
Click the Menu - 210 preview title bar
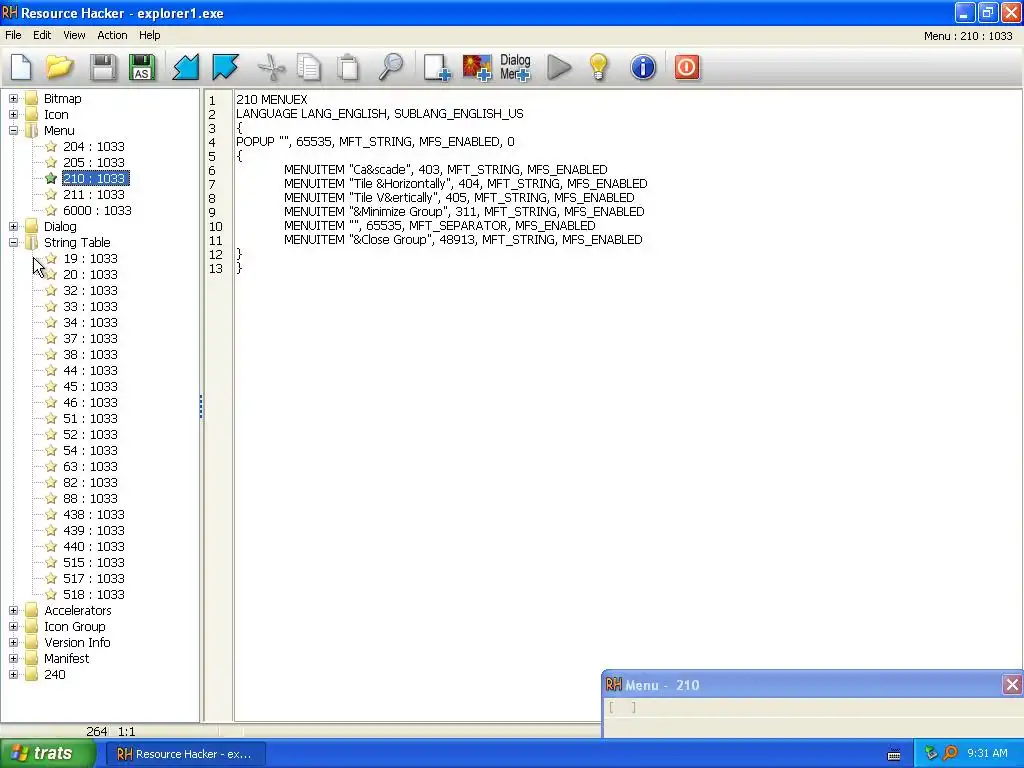point(802,684)
